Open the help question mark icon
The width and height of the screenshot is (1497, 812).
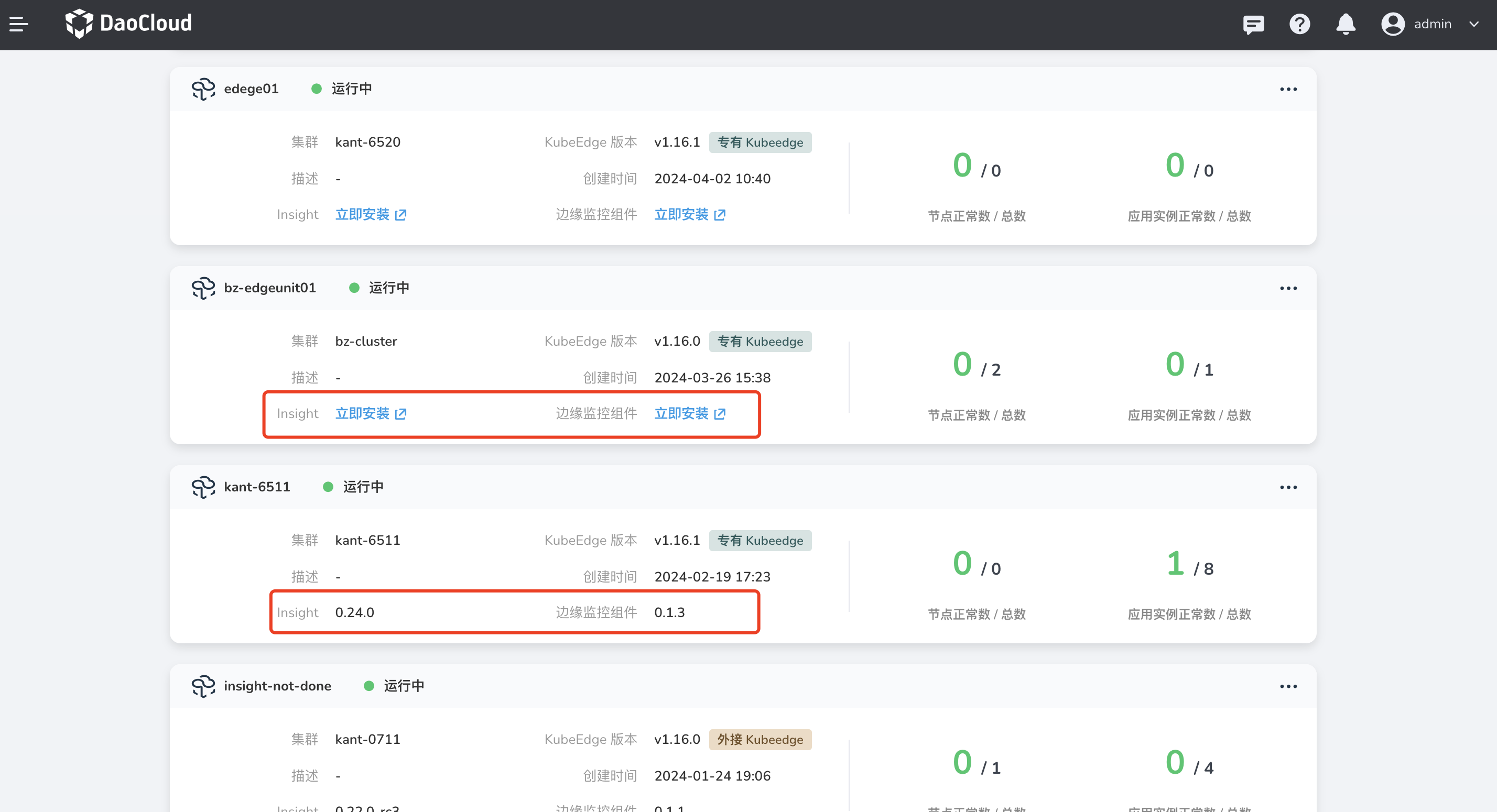pyautogui.click(x=1299, y=25)
